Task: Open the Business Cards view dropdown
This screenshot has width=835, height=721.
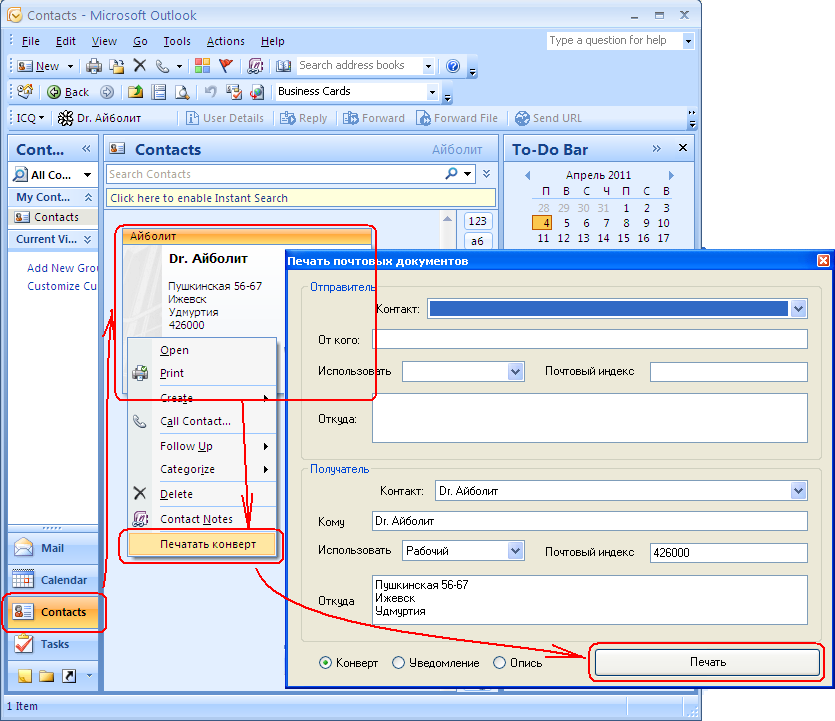Action: click(433, 92)
